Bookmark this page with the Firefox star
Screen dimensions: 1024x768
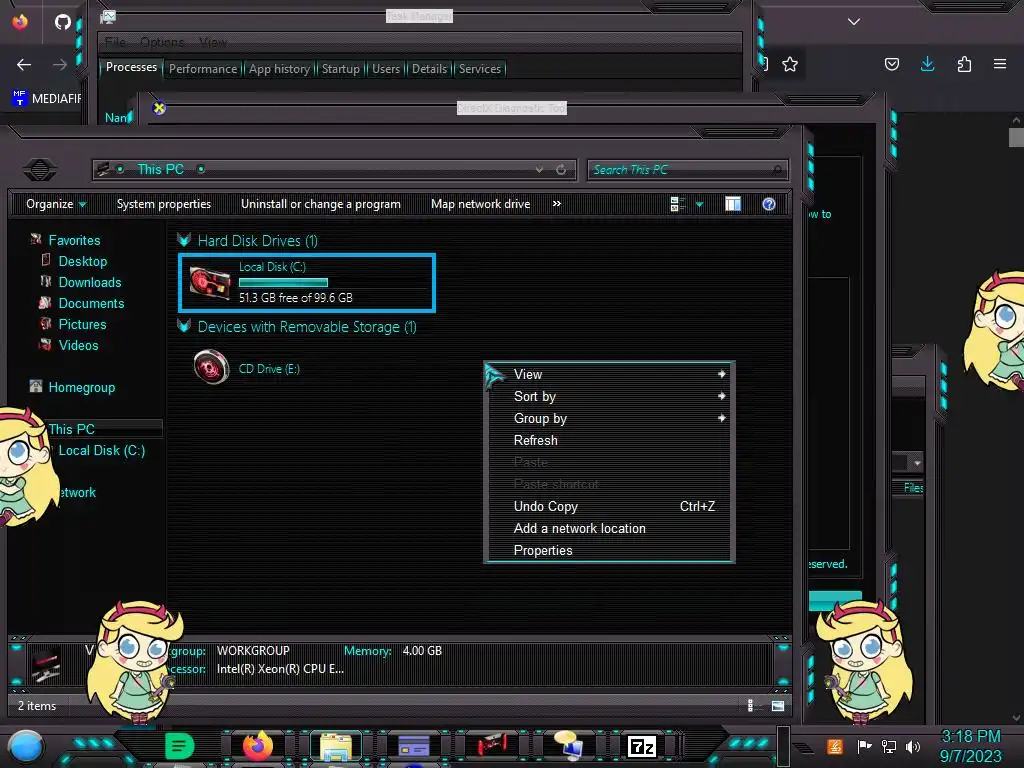tap(790, 64)
